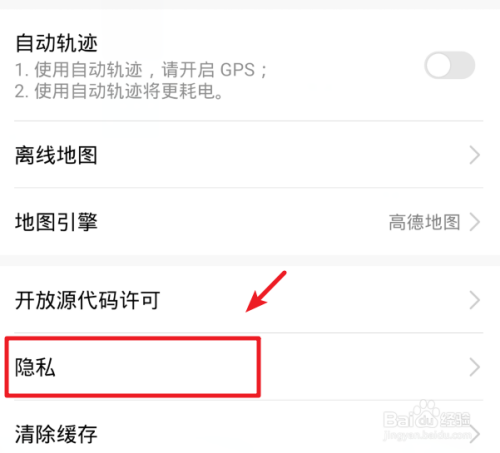Tap the 使用自动轨迹将更耗电 note

click(119, 91)
